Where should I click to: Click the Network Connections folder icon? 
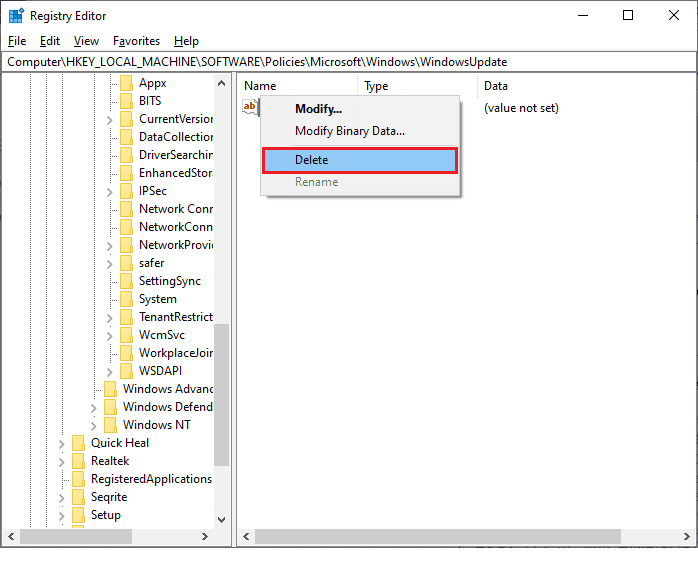point(126,209)
